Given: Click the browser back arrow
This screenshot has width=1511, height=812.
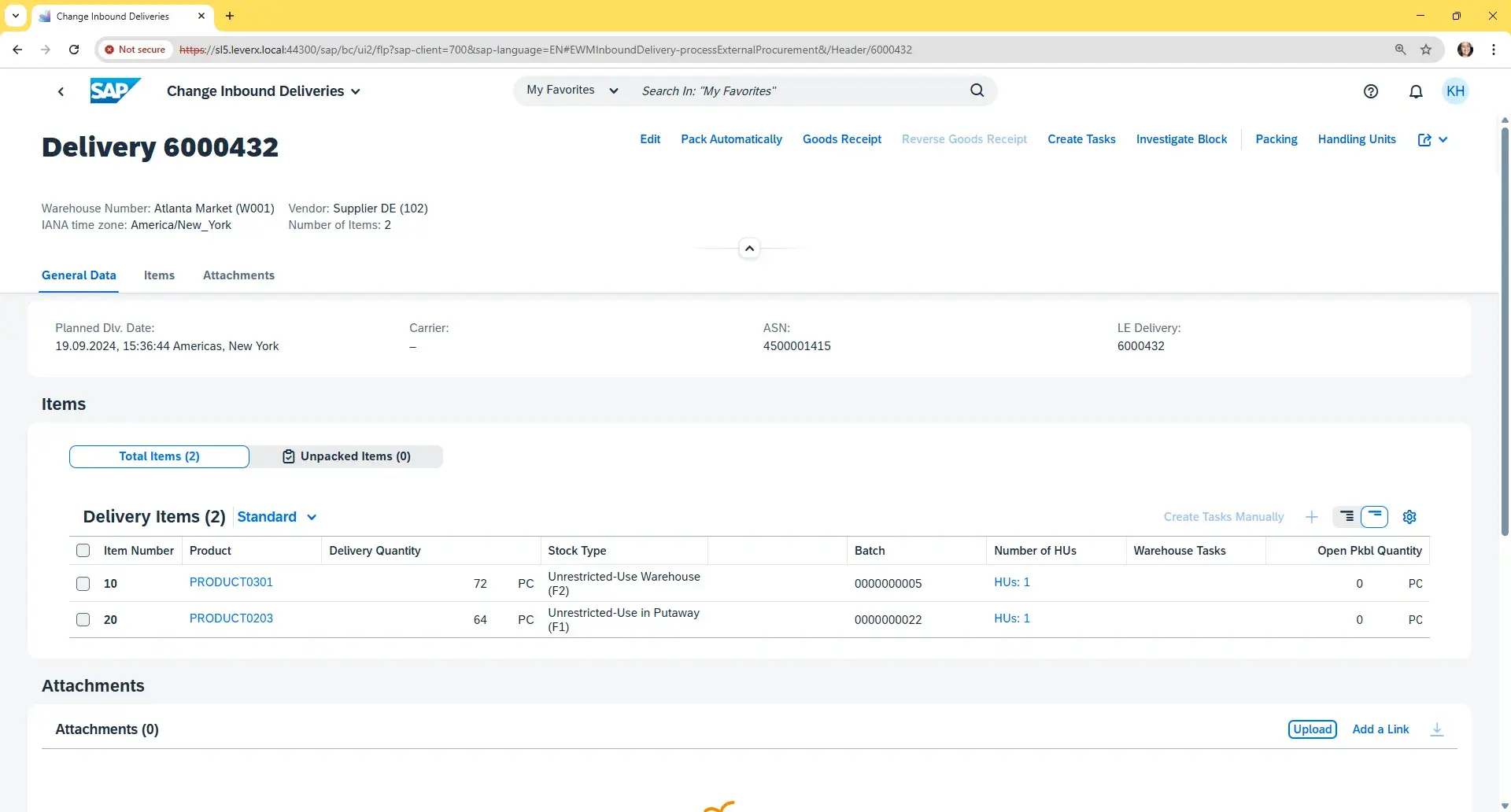Looking at the screenshot, I should pos(17,50).
